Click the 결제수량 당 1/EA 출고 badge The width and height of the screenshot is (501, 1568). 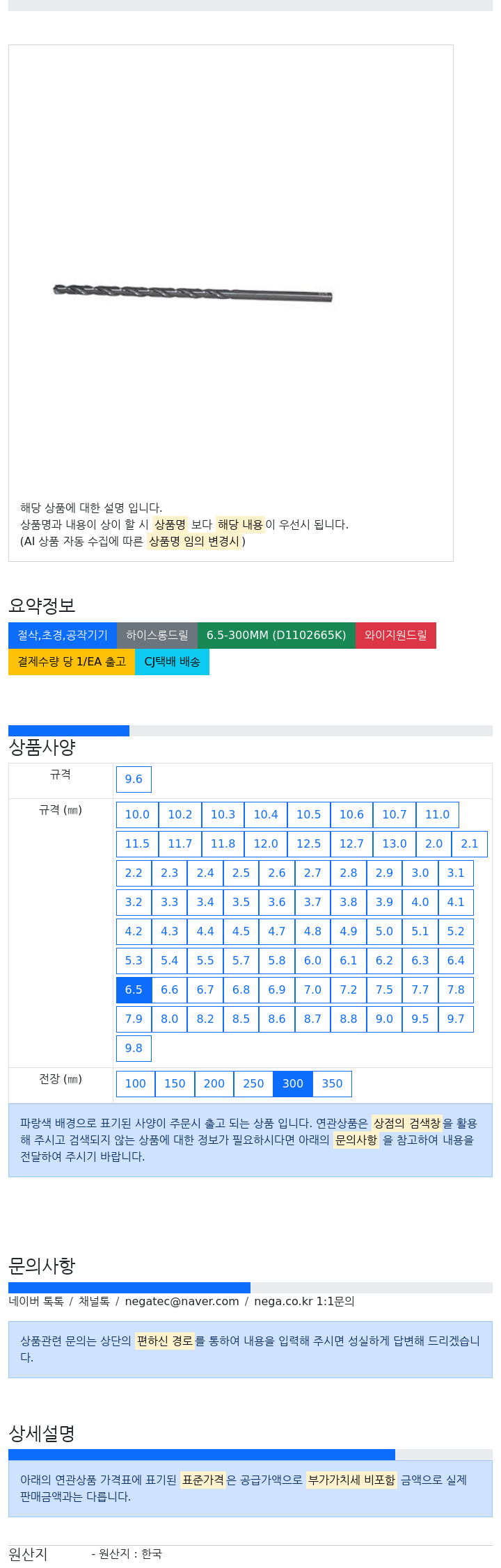72,661
